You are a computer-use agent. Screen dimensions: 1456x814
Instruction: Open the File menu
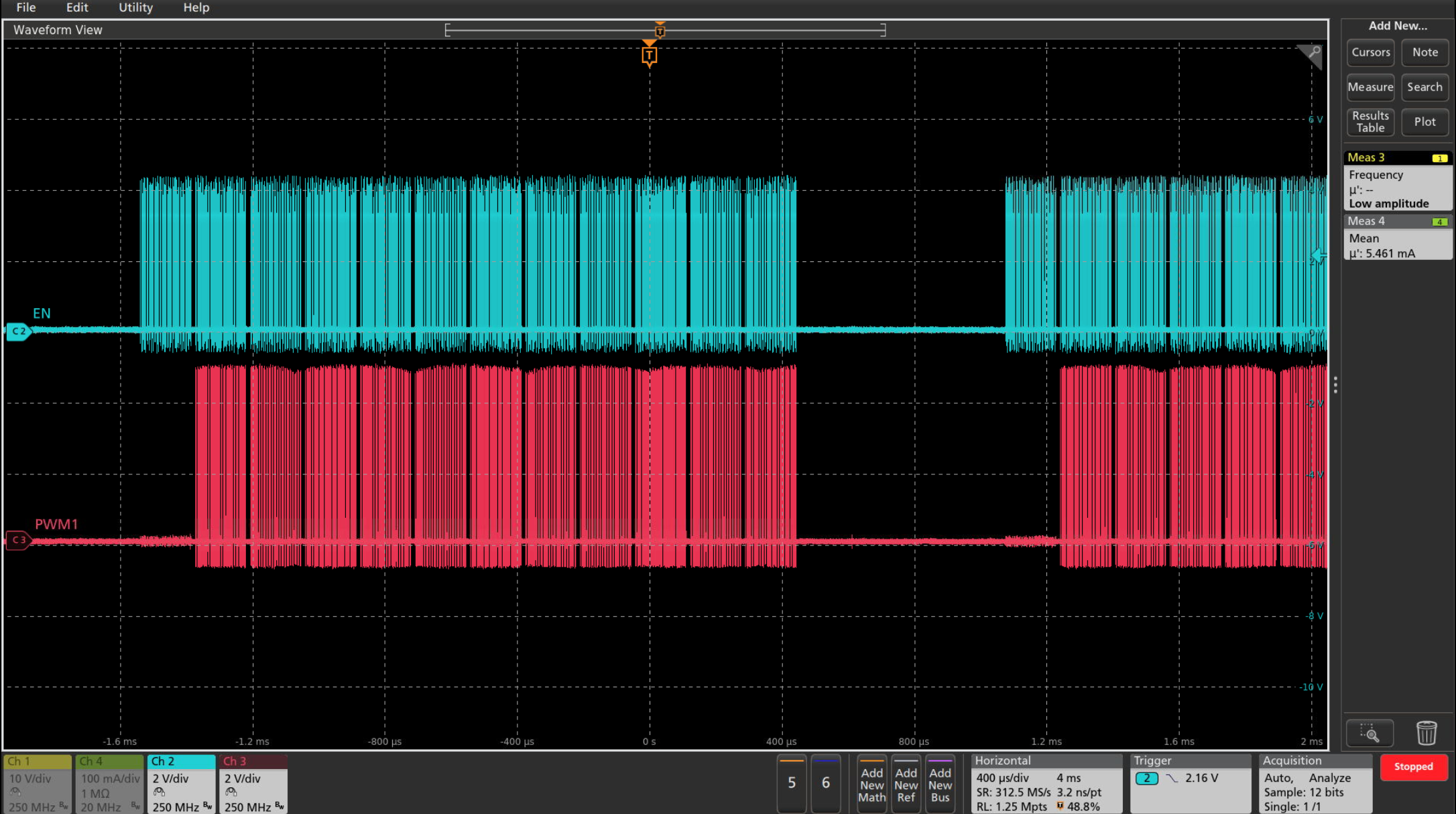click(x=26, y=7)
